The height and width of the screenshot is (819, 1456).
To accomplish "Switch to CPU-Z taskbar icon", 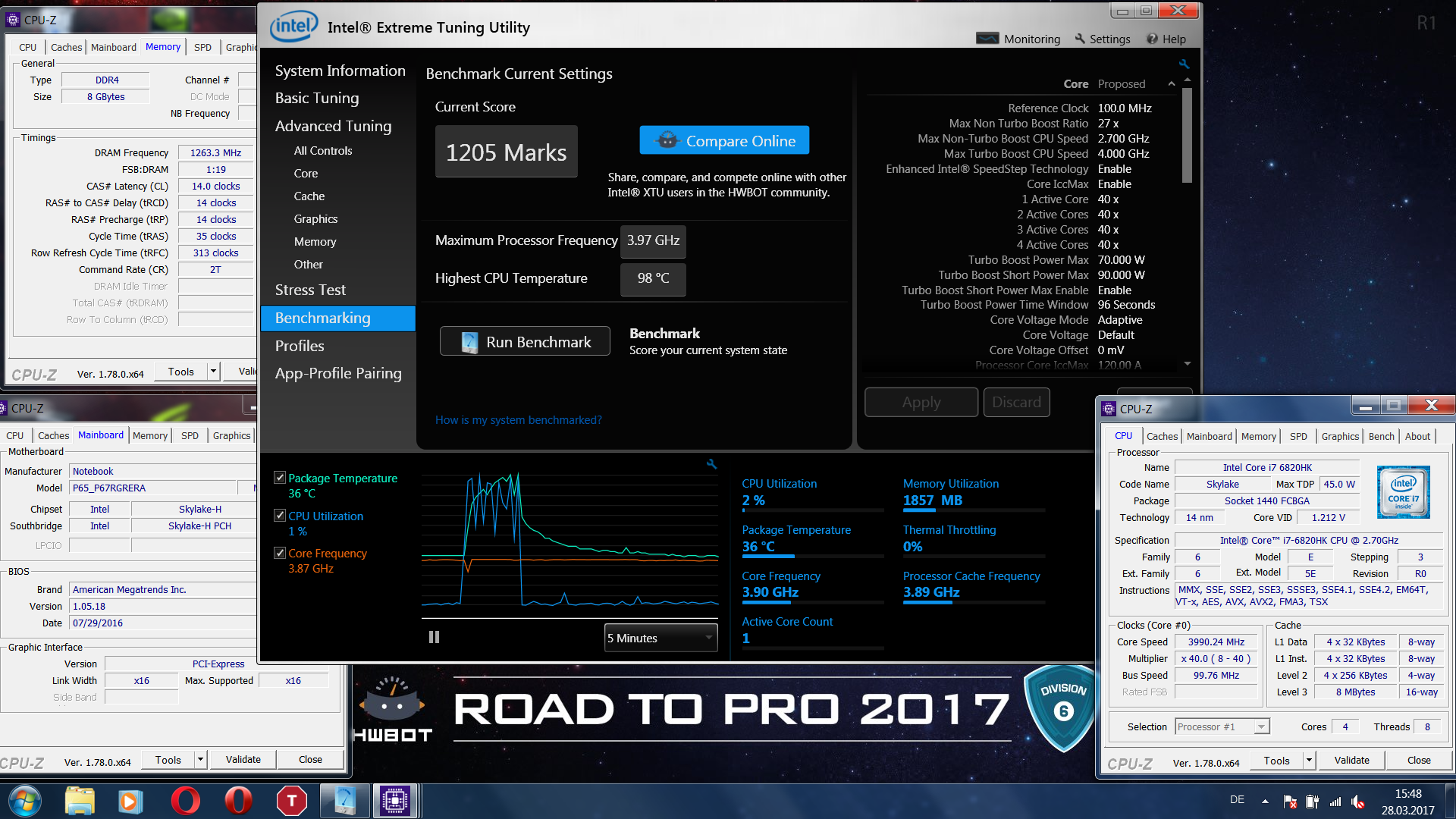I will tap(394, 801).
